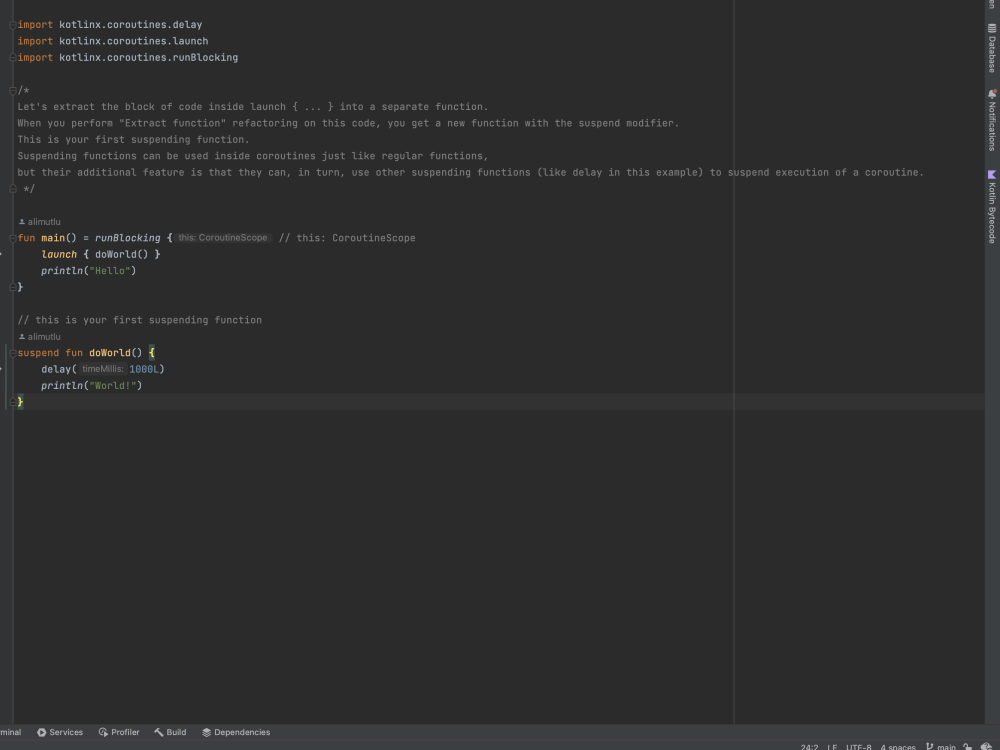The height and width of the screenshot is (750, 1000).
Task: Toggle the read-only lock icon
Action: 967,747
